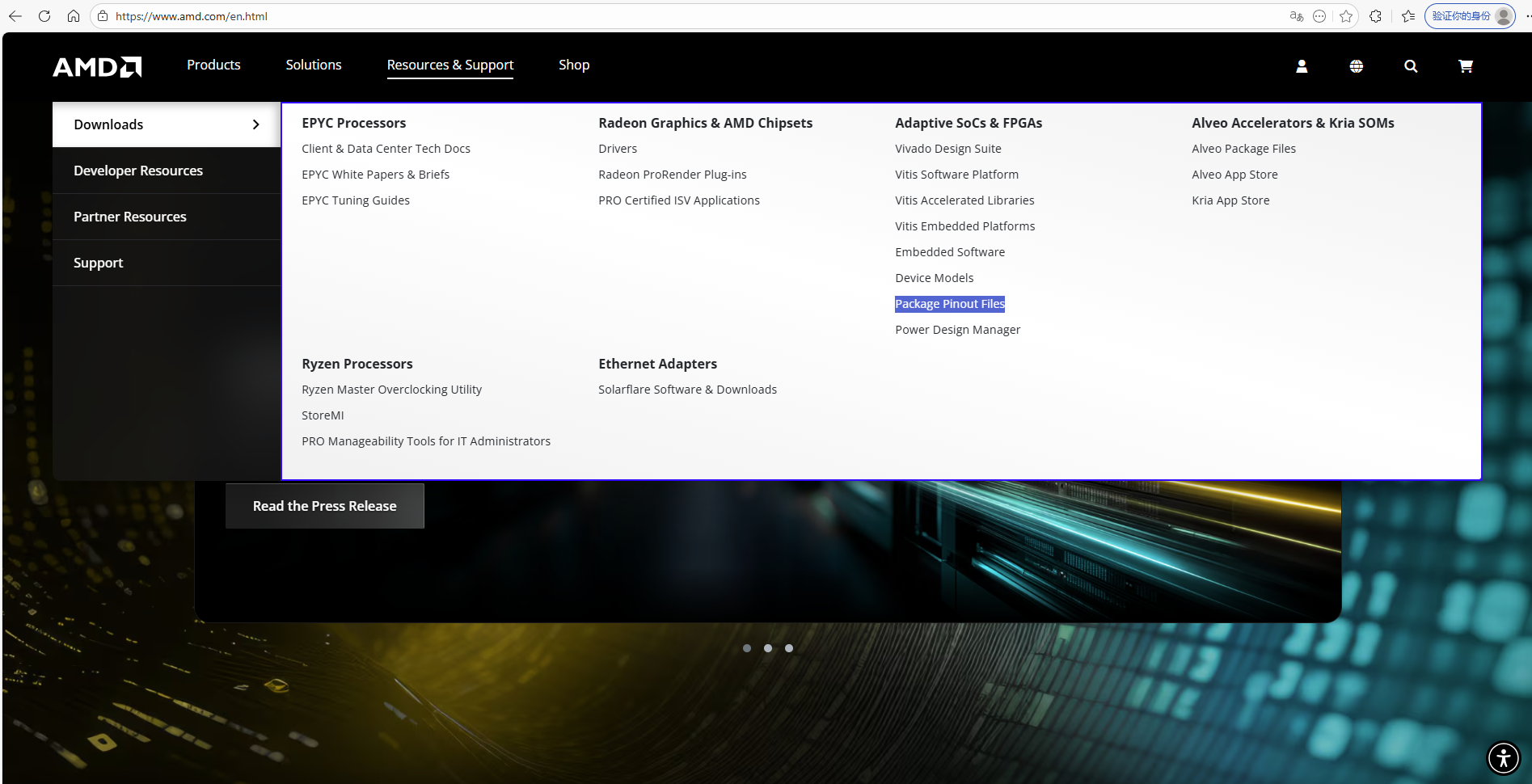1532x784 pixels.
Task: Open highlighted Package Pinout Files link
Action: (950, 304)
